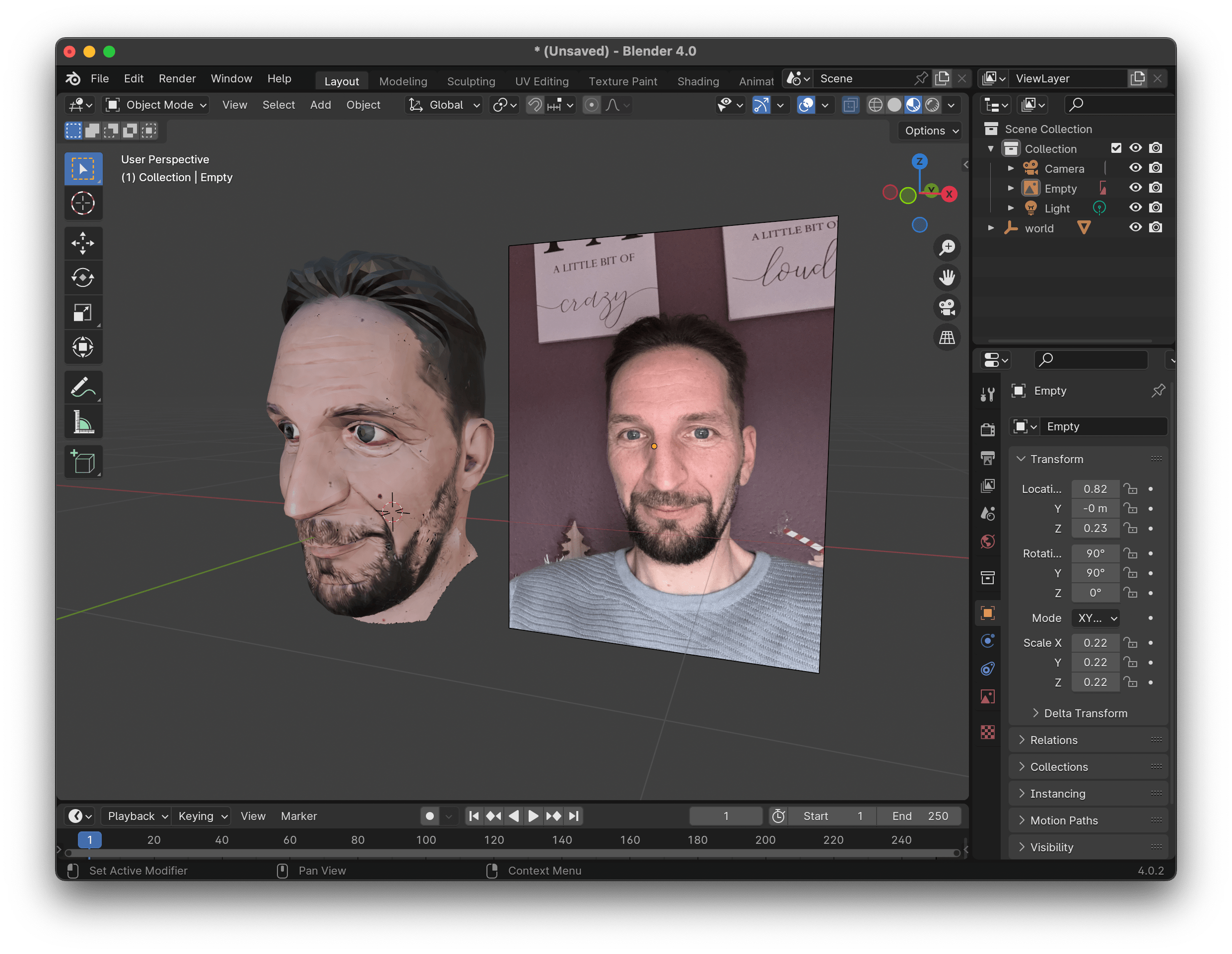This screenshot has height=954, width=1232.
Task: Switch to the Modeling workspace tab
Action: point(403,81)
